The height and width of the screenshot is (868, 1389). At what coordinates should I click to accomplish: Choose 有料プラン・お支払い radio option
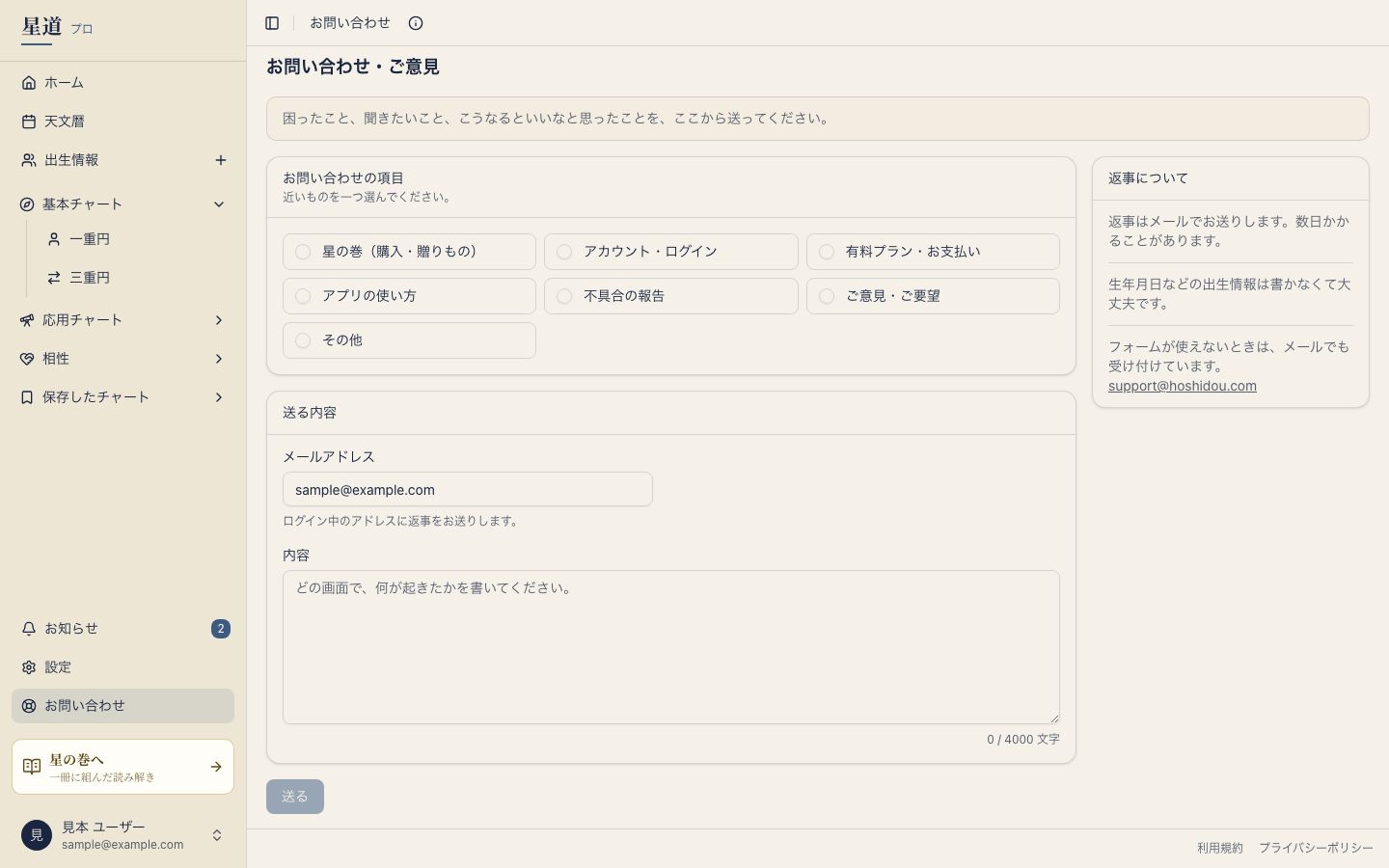point(933,252)
